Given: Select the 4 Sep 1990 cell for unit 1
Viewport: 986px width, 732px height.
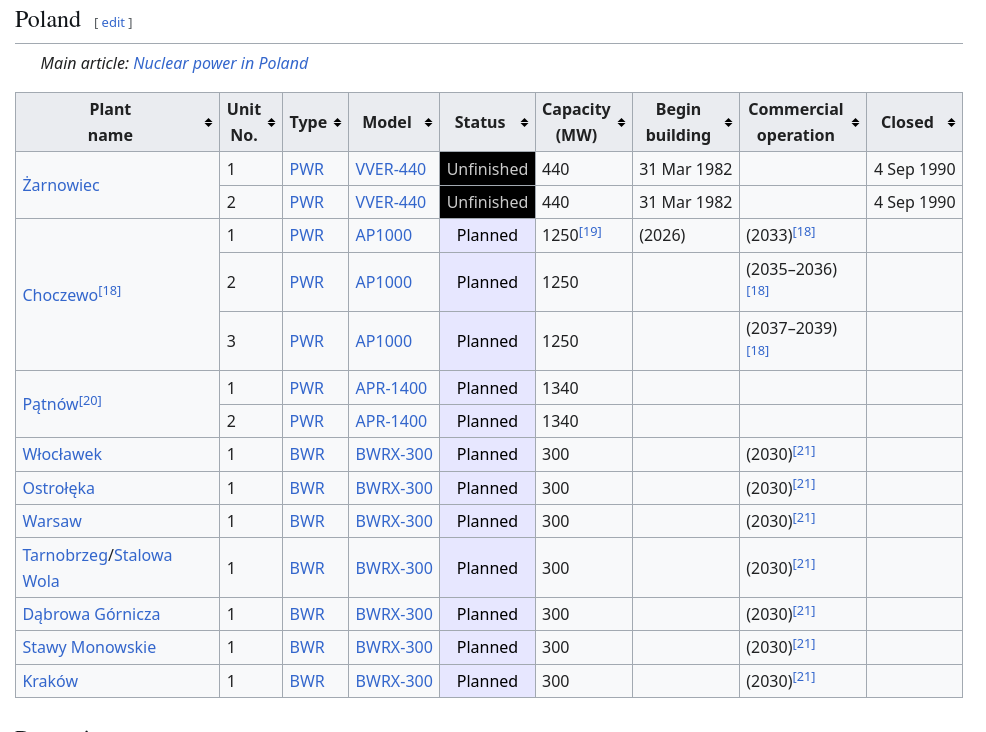Looking at the screenshot, I should click(914, 169).
